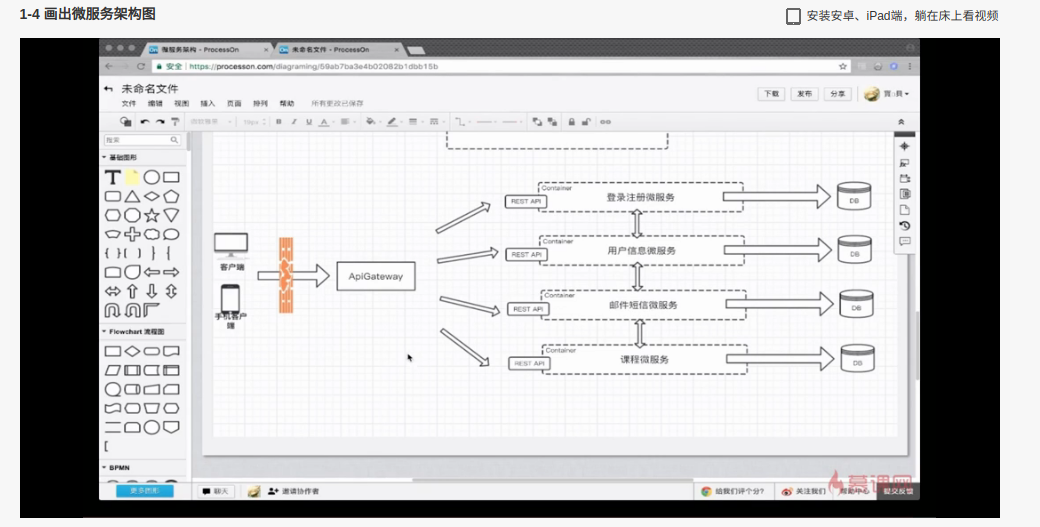The width and height of the screenshot is (1040, 527).
Task: Click the redo arrow in toolbar
Action: pos(160,122)
